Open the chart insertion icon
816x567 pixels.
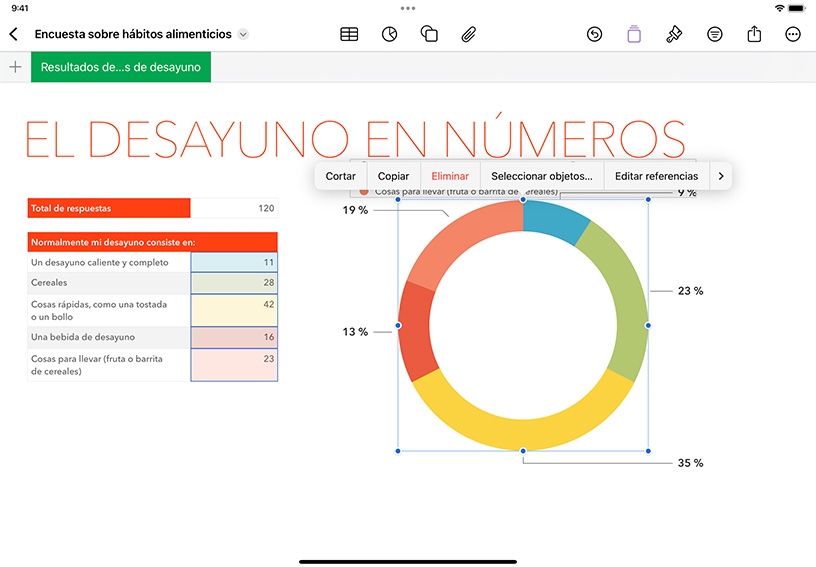pyautogui.click(x=389, y=34)
